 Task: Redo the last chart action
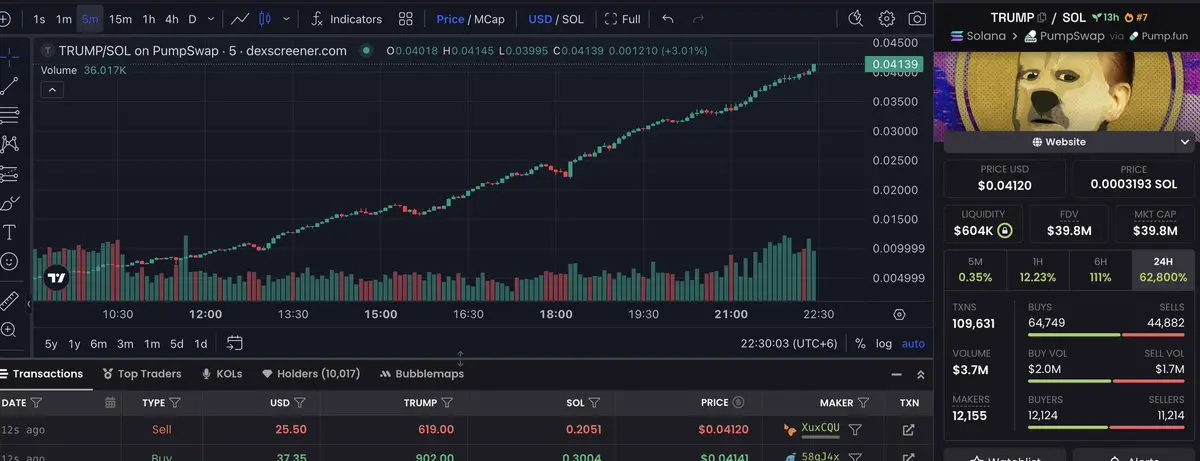tap(698, 19)
